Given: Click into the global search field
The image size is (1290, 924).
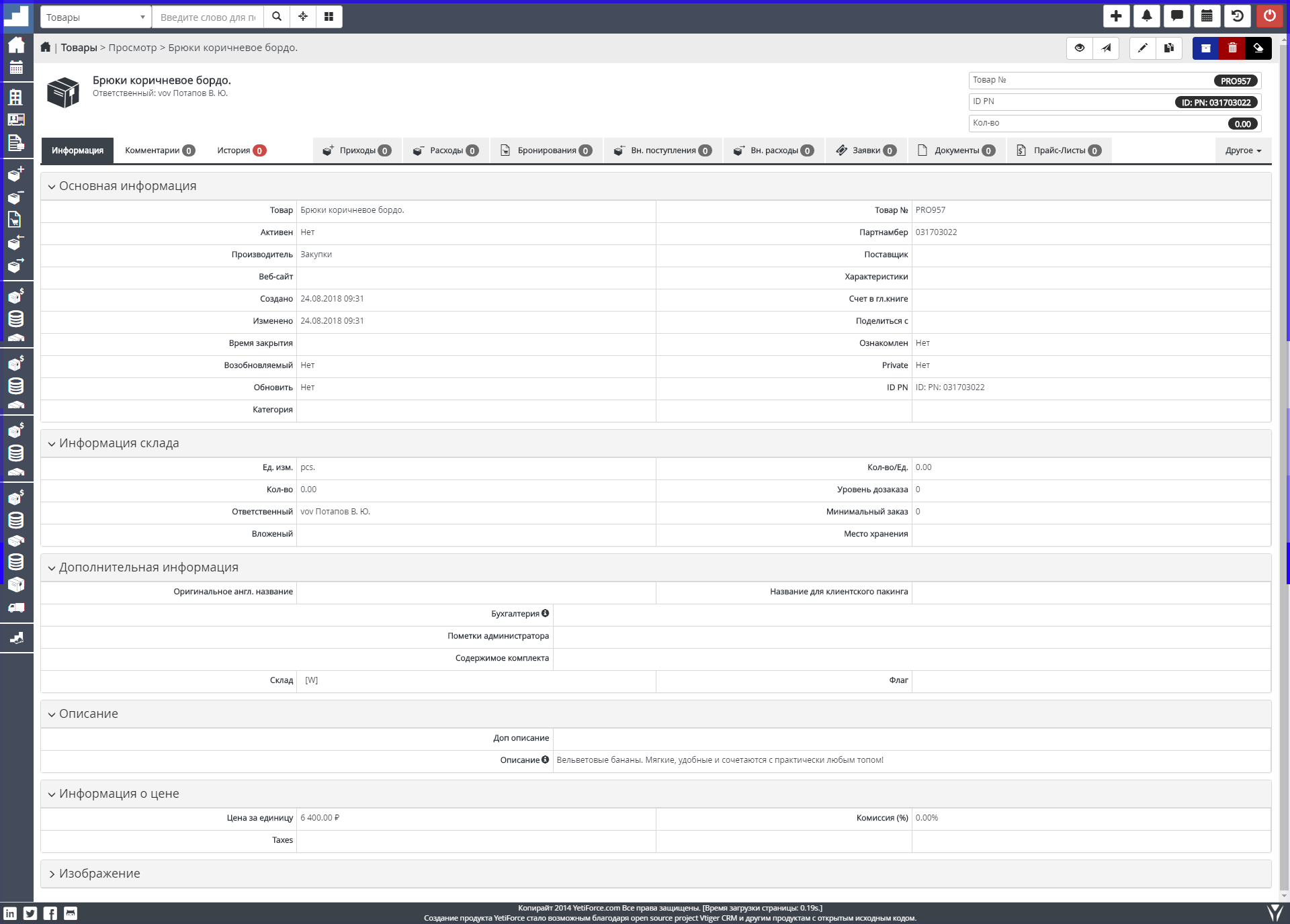Looking at the screenshot, I should click(x=208, y=17).
